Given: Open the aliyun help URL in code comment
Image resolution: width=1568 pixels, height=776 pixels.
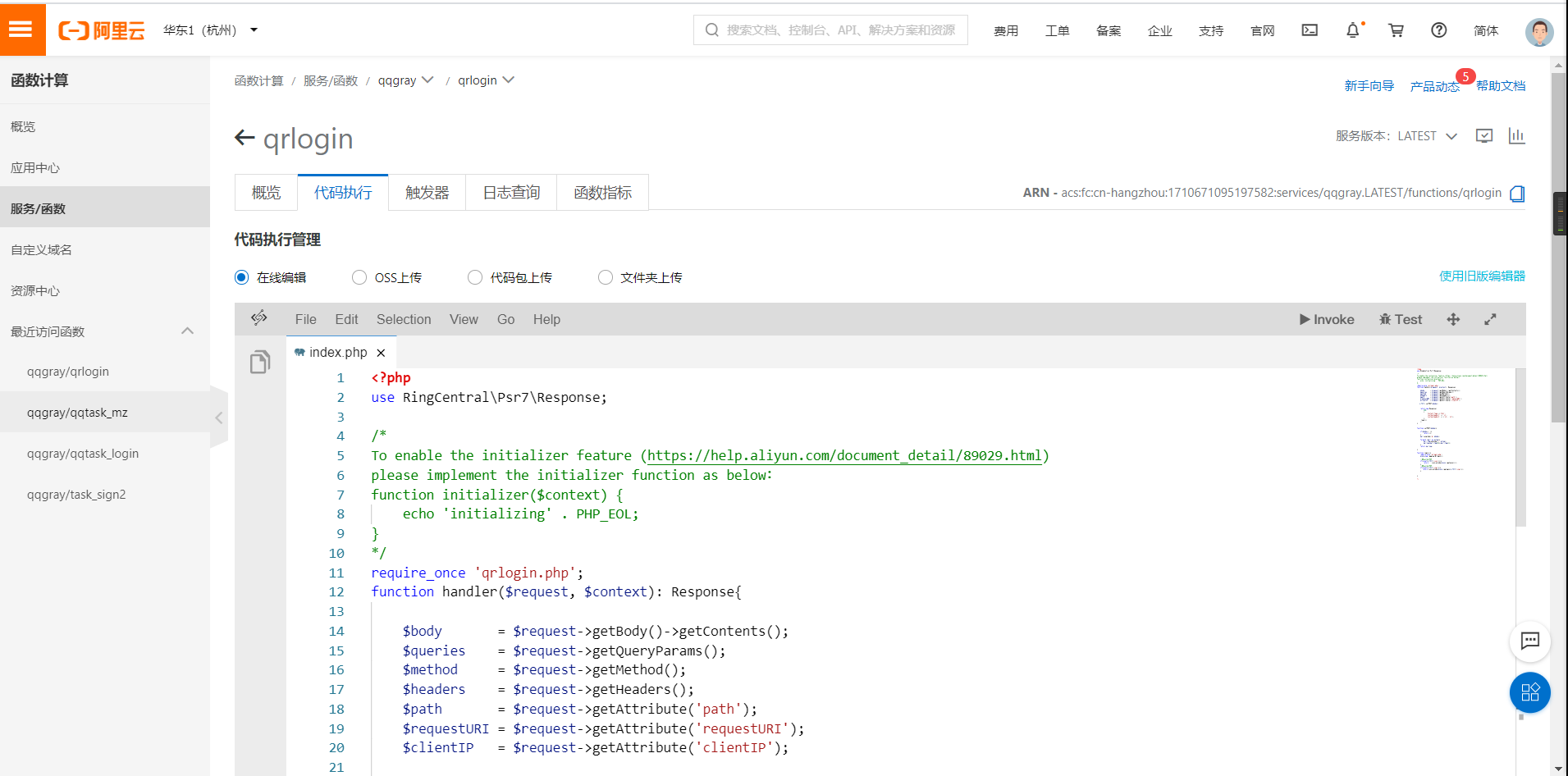Looking at the screenshot, I should click(844, 455).
